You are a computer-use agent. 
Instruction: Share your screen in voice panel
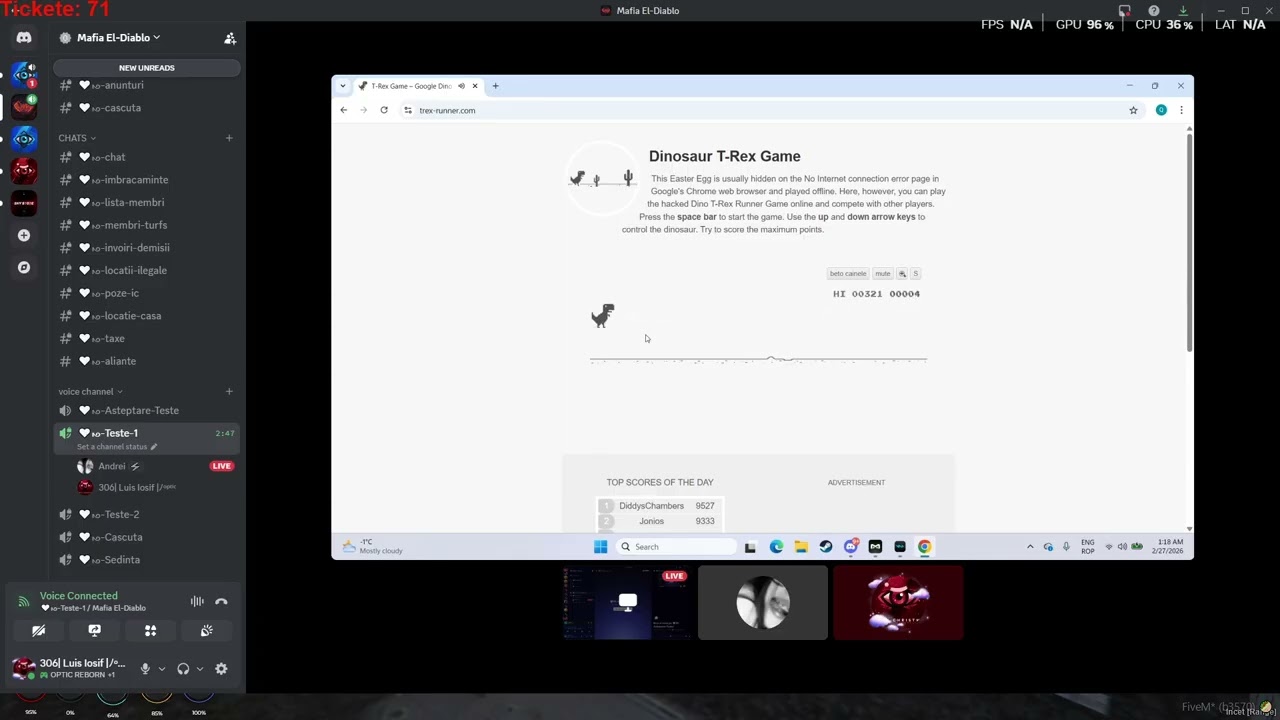[x=94, y=631]
